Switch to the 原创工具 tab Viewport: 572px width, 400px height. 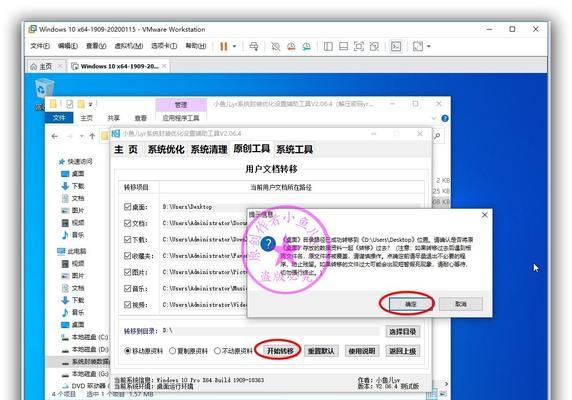pyautogui.click(x=252, y=149)
